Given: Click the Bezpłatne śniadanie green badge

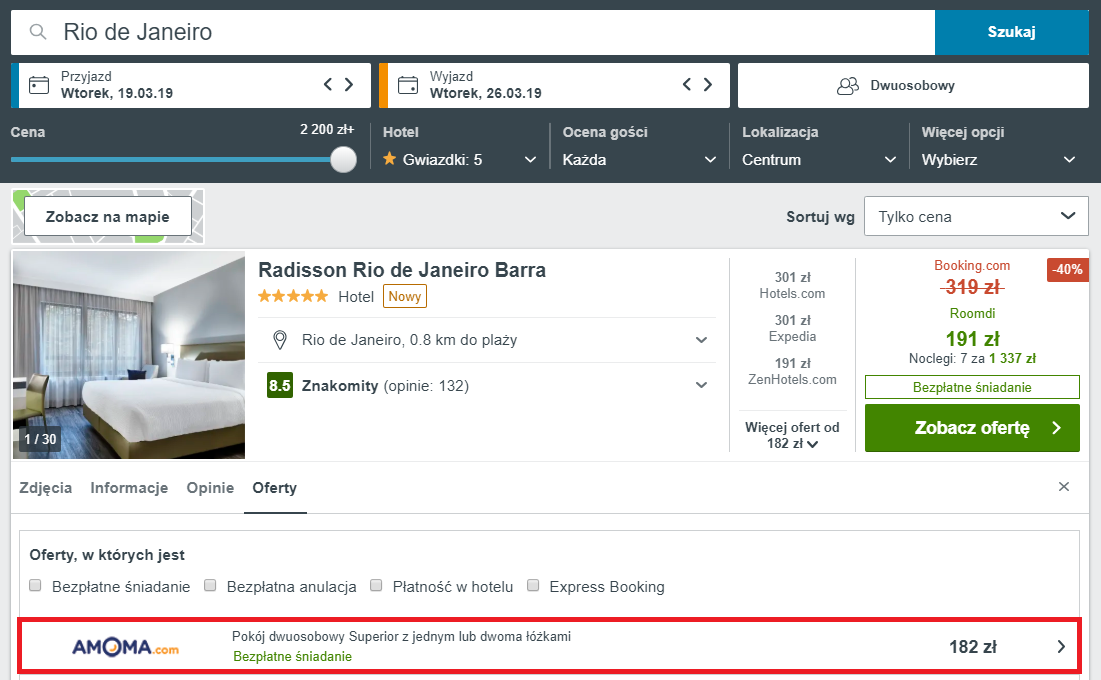Looking at the screenshot, I should 972,387.
